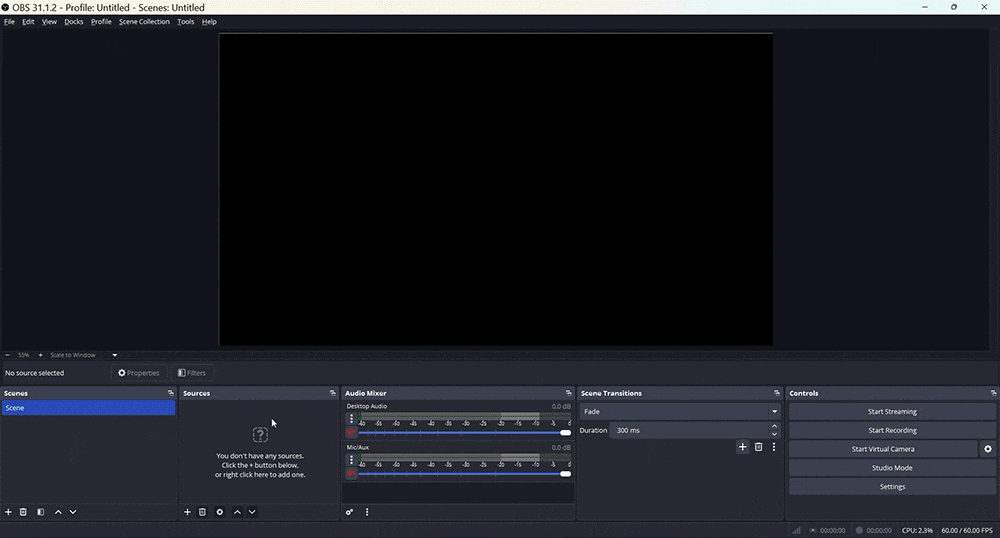Add a new scene with plus icon
Image resolution: width=1000 pixels, height=538 pixels.
pos(8,512)
